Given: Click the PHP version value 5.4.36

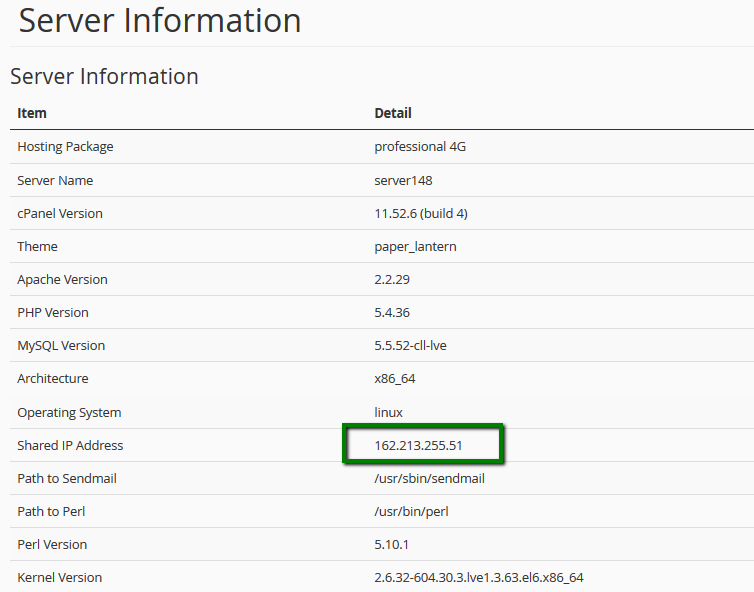Looking at the screenshot, I should pyautogui.click(x=392, y=312).
